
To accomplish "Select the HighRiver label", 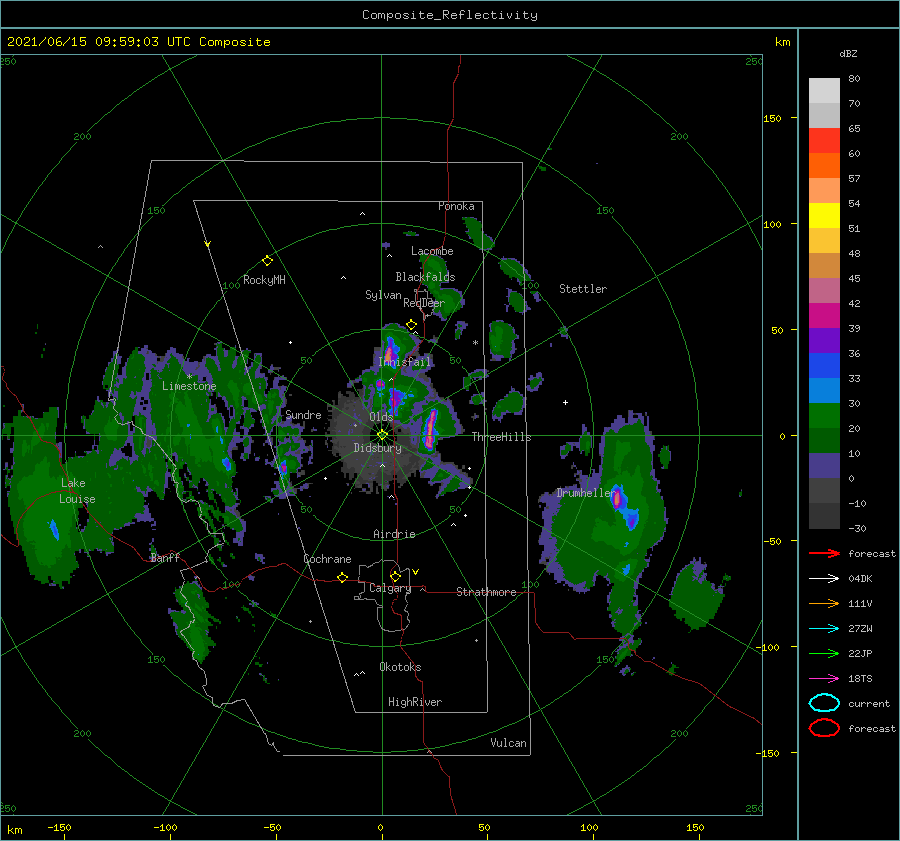I will (415, 702).
